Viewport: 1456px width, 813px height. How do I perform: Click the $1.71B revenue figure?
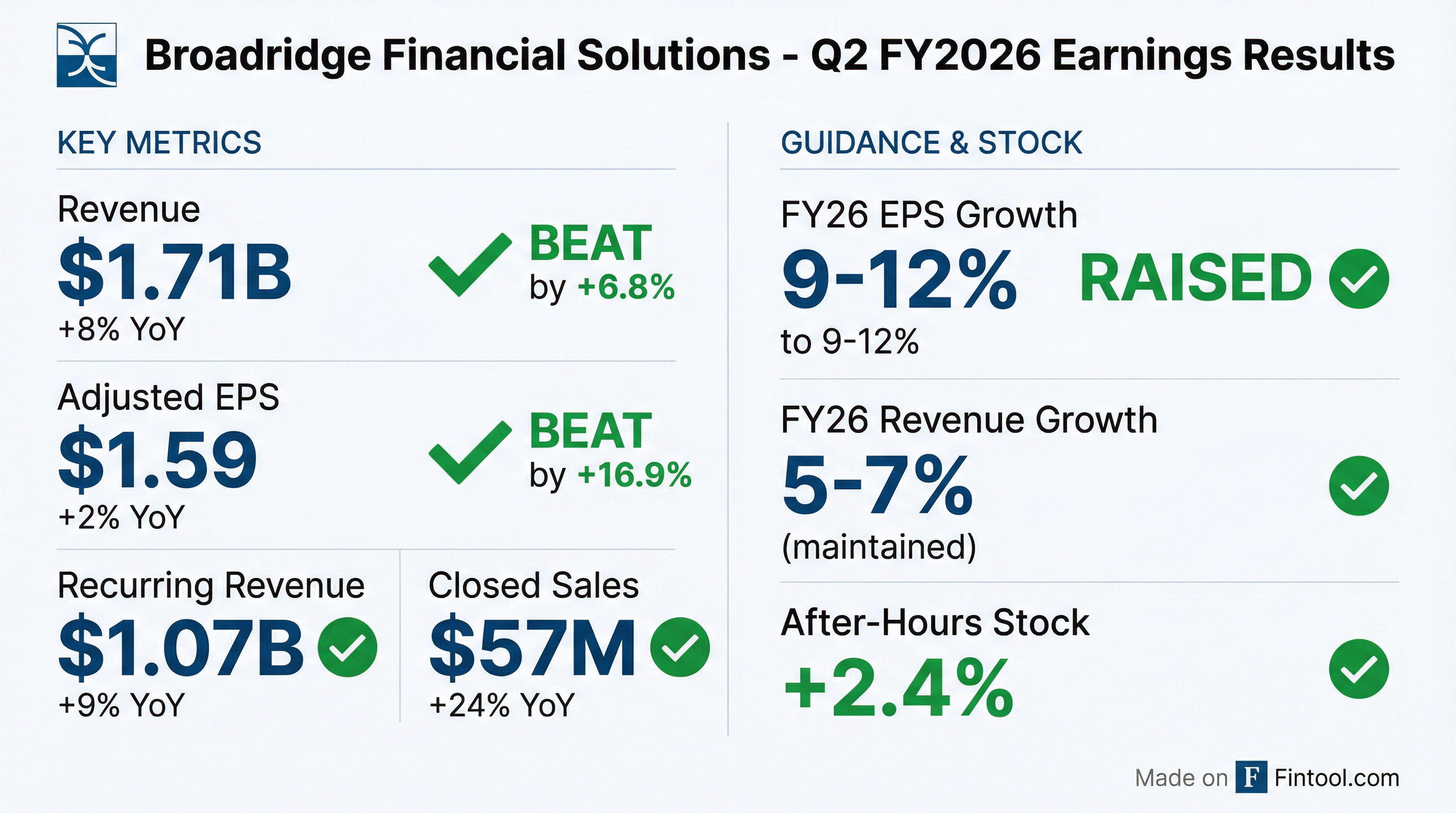[x=175, y=272]
